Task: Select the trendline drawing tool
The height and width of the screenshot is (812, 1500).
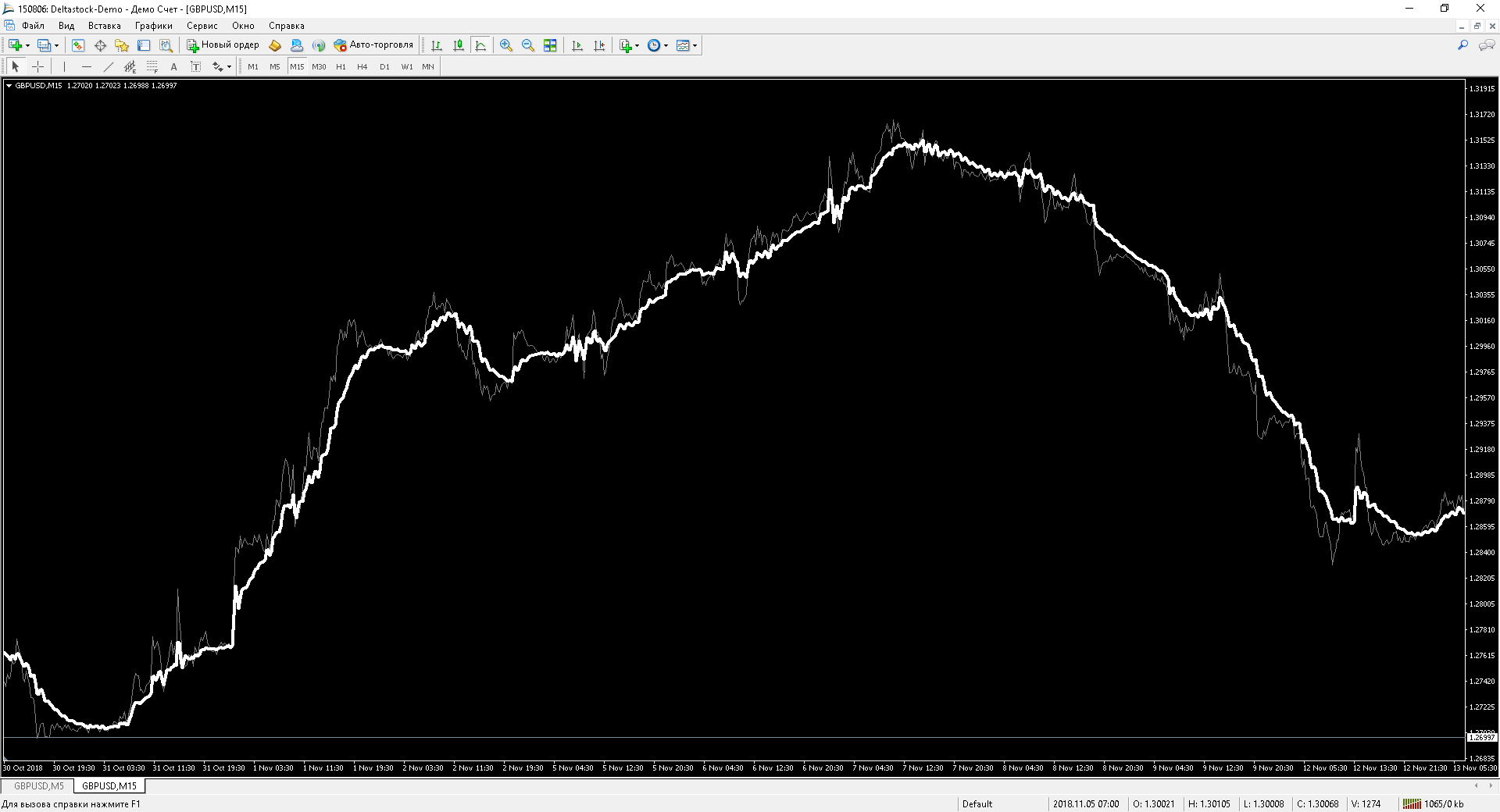Action: (108, 66)
